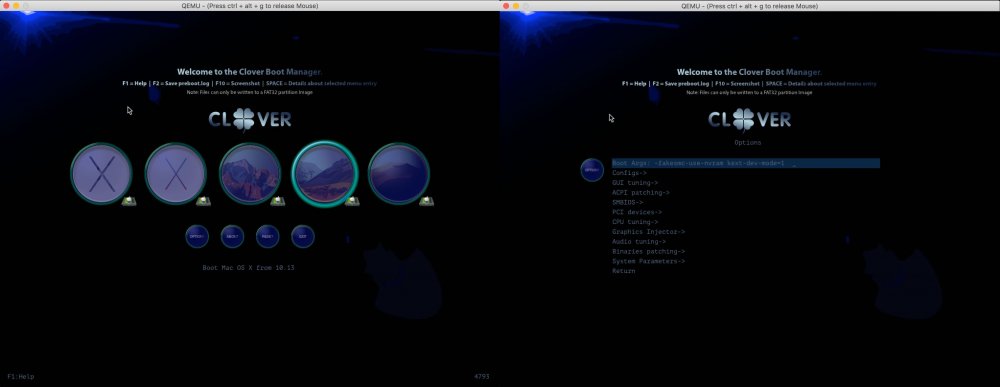Click the F1 = Help hint in left window

pyautogui.click(x=134, y=84)
